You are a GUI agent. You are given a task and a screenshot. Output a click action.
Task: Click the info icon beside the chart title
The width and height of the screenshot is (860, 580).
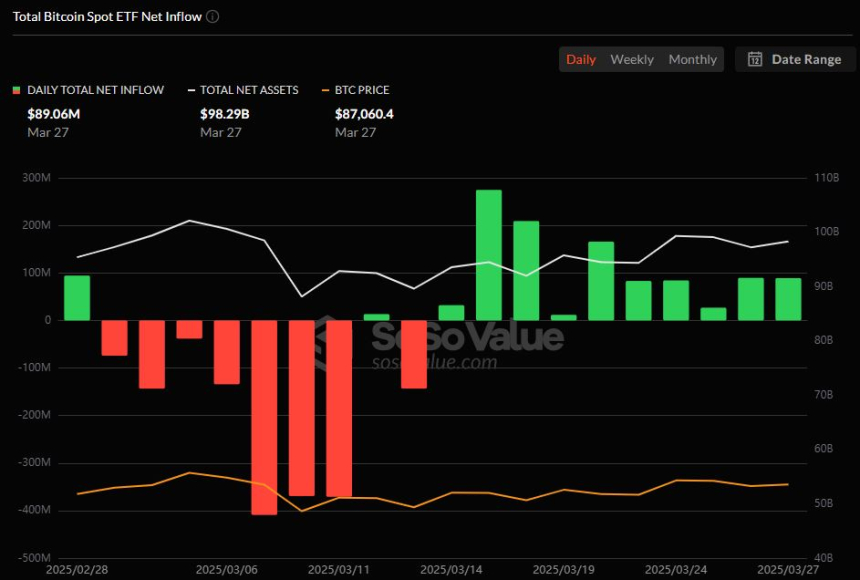tap(213, 17)
